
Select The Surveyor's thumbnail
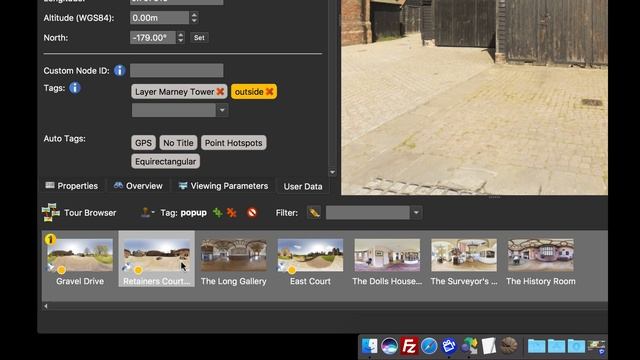(464, 255)
